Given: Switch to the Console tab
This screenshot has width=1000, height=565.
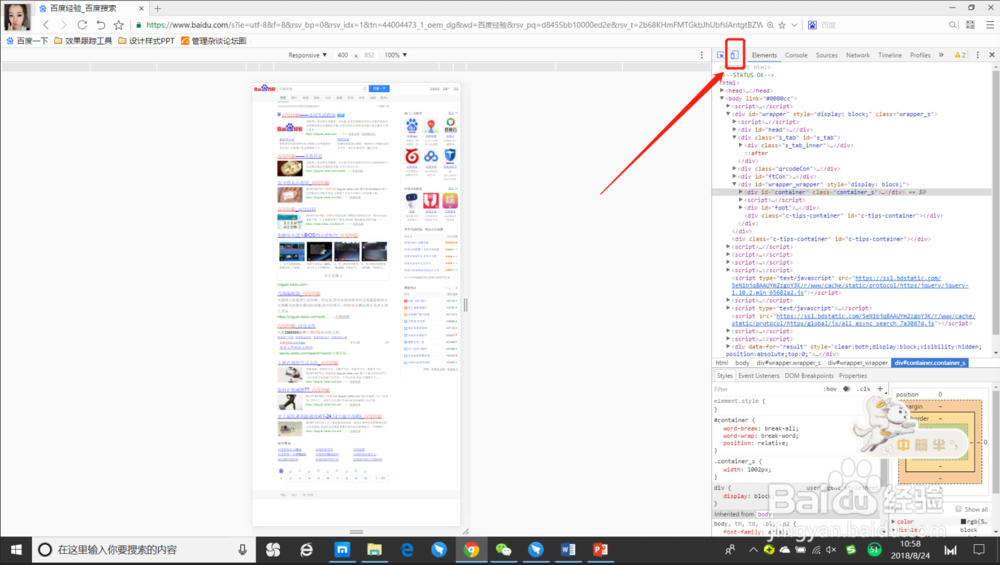Looking at the screenshot, I should [x=796, y=55].
